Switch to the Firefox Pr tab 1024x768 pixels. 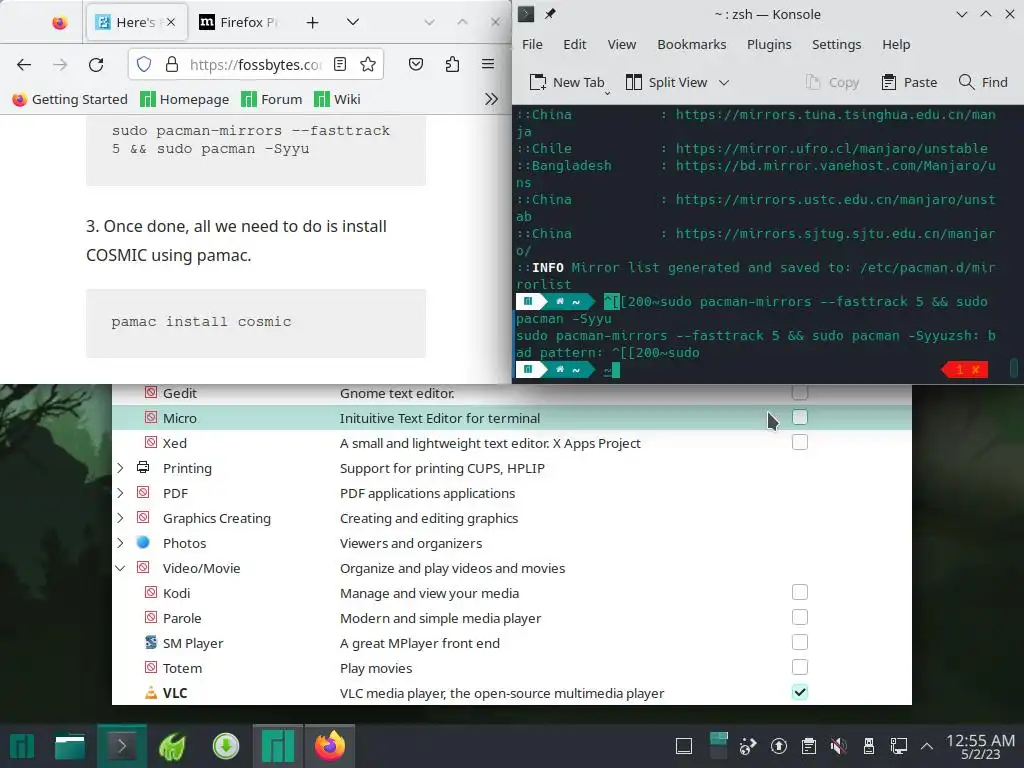pyautogui.click(x=238, y=22)
